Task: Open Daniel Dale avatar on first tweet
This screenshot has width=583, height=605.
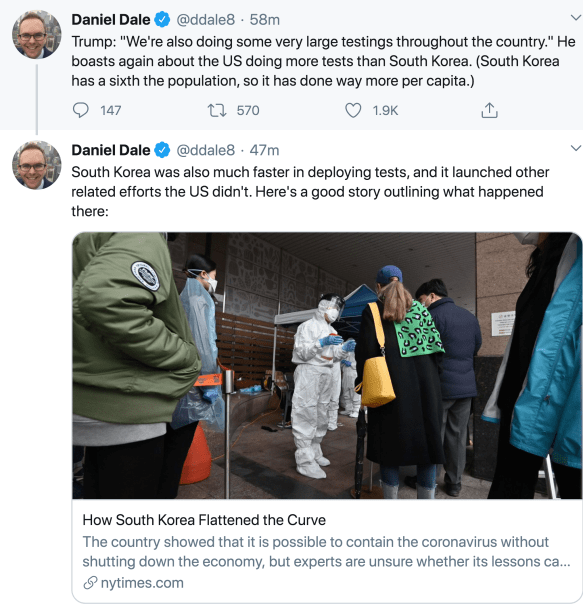Action: (37, 34)
